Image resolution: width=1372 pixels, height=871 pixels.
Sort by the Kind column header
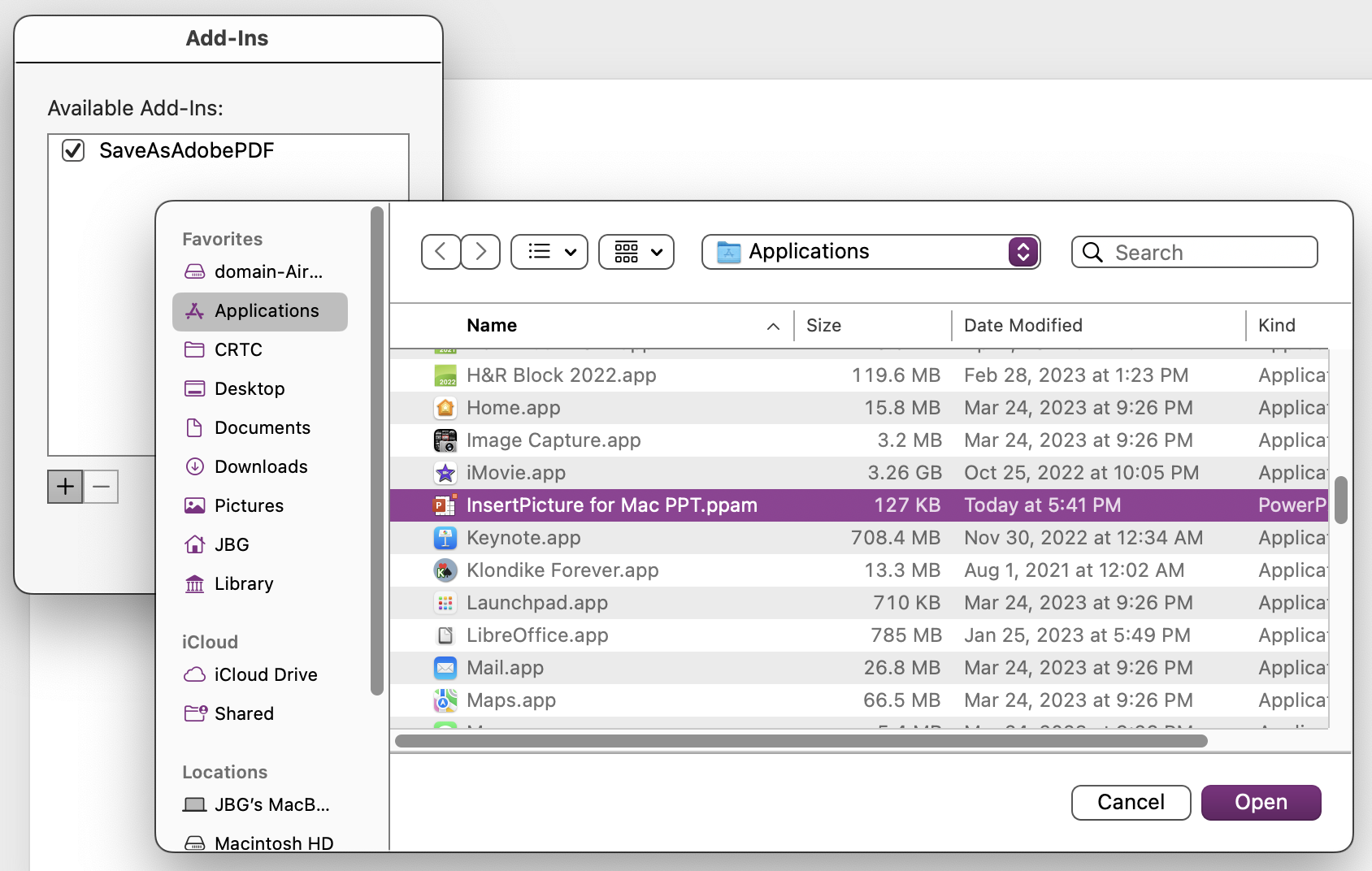click(x=1277, y=325)
